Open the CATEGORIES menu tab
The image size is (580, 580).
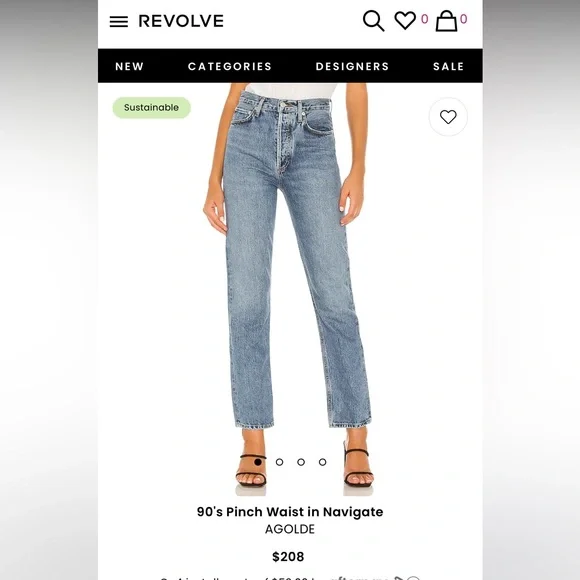tap(230, 66)
